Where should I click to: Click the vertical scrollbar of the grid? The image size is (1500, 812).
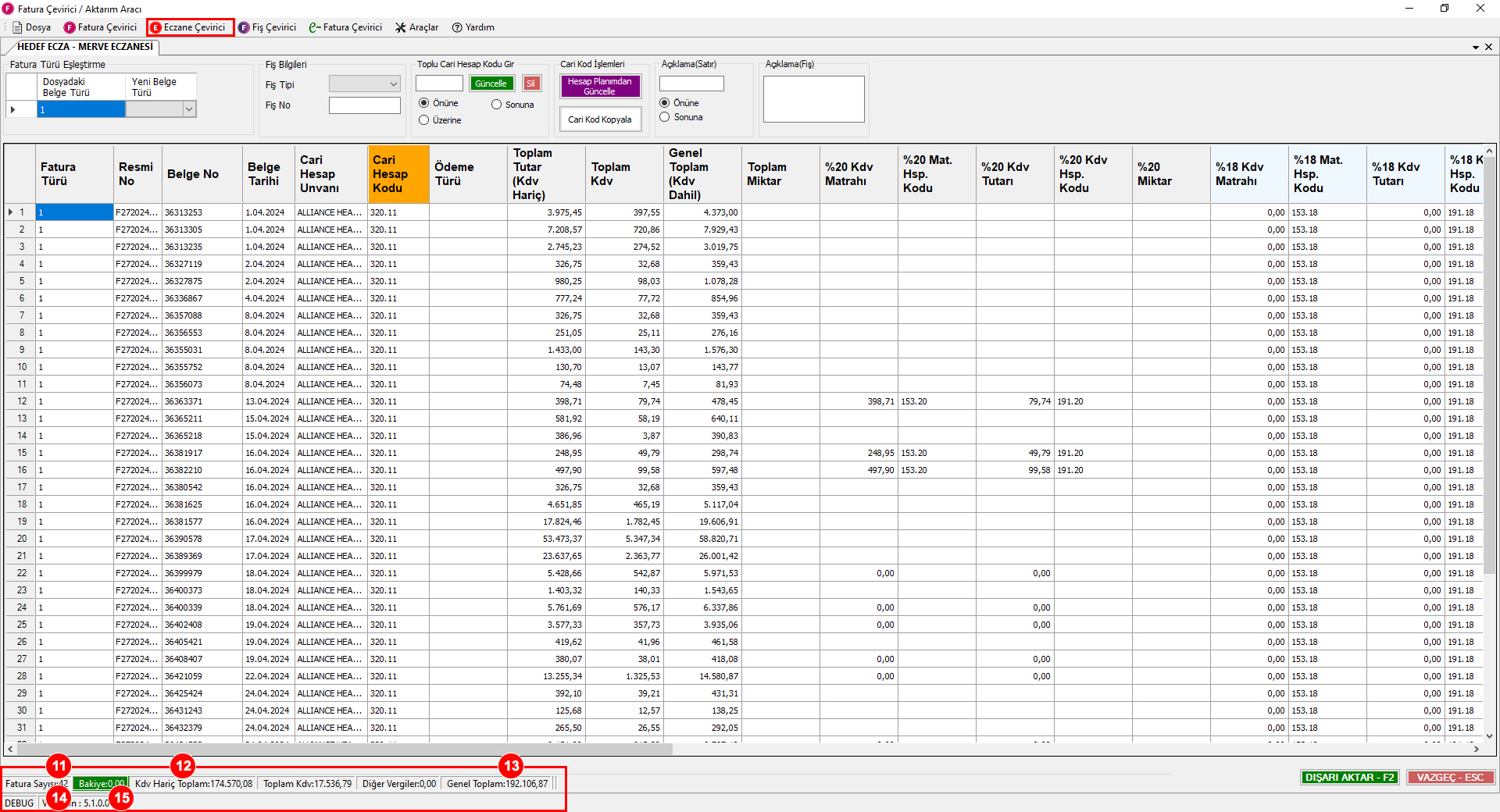(x=1489, y=367)
